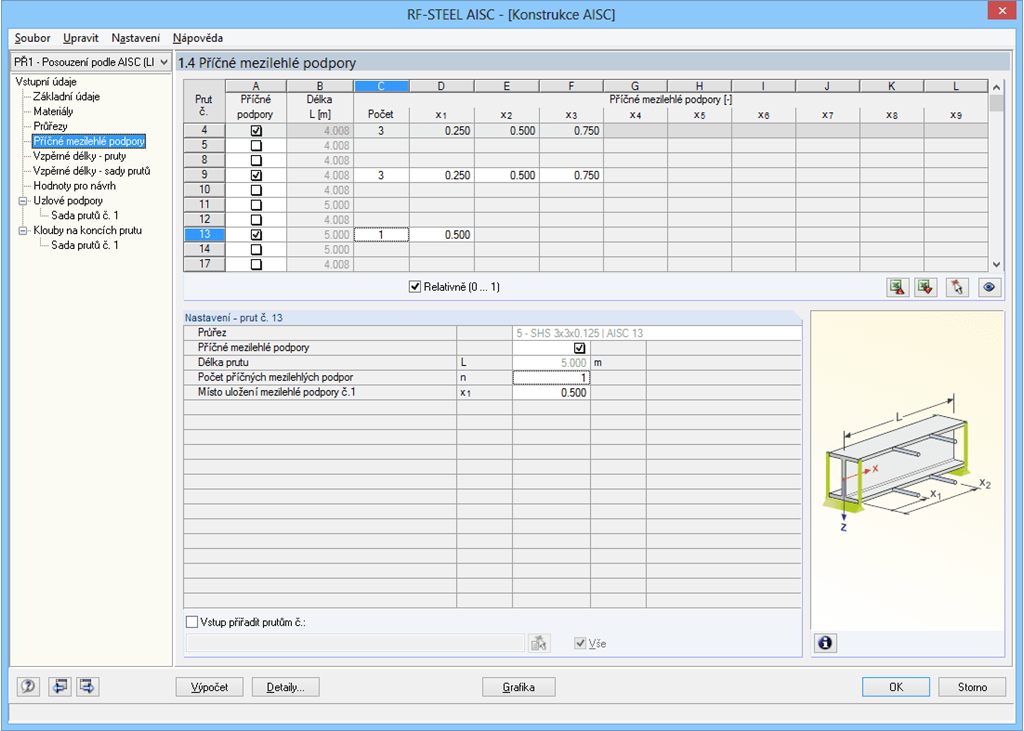Click the Počet cell for member 4
The image size is (1024, 731).
tap(381, 131)
